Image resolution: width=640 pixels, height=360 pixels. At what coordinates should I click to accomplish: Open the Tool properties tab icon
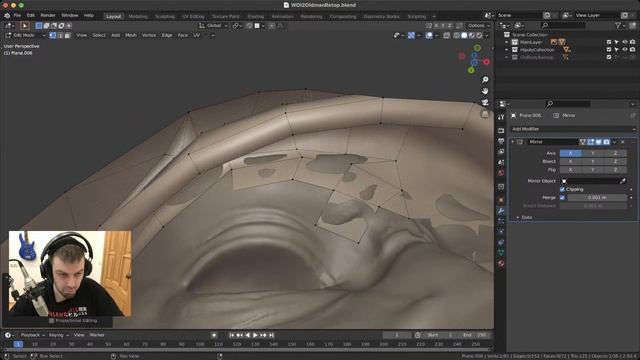[x=501, y=117]
